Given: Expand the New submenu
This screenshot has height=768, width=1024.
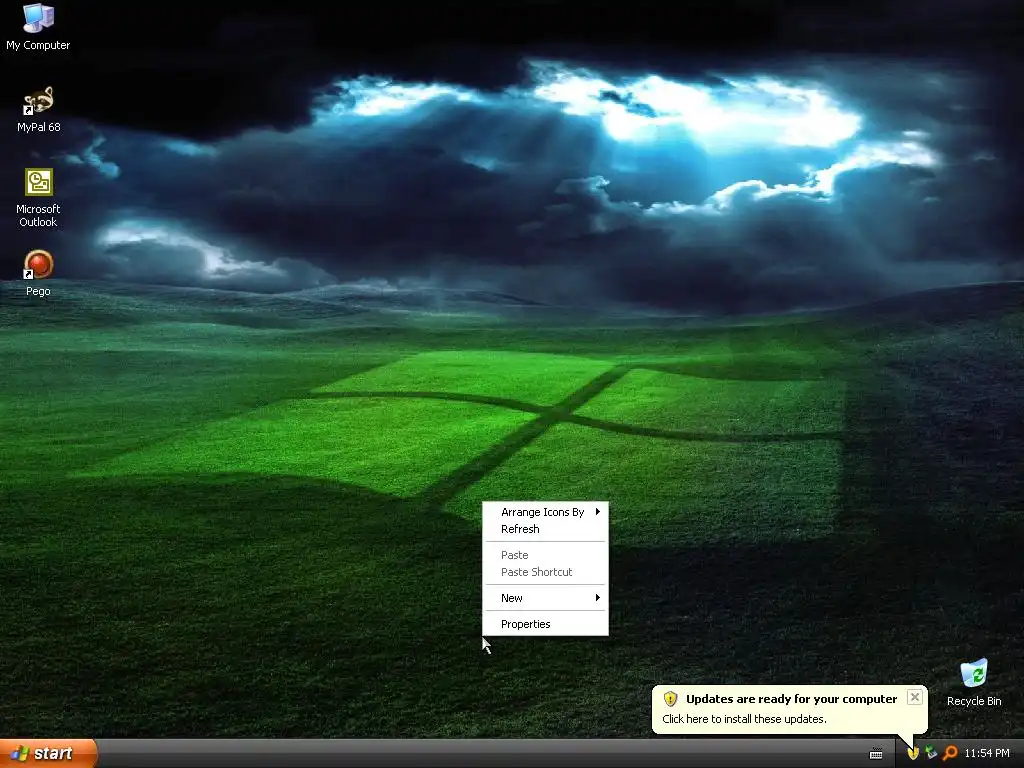Looking at the screenshot, I should tap(545, 598).
